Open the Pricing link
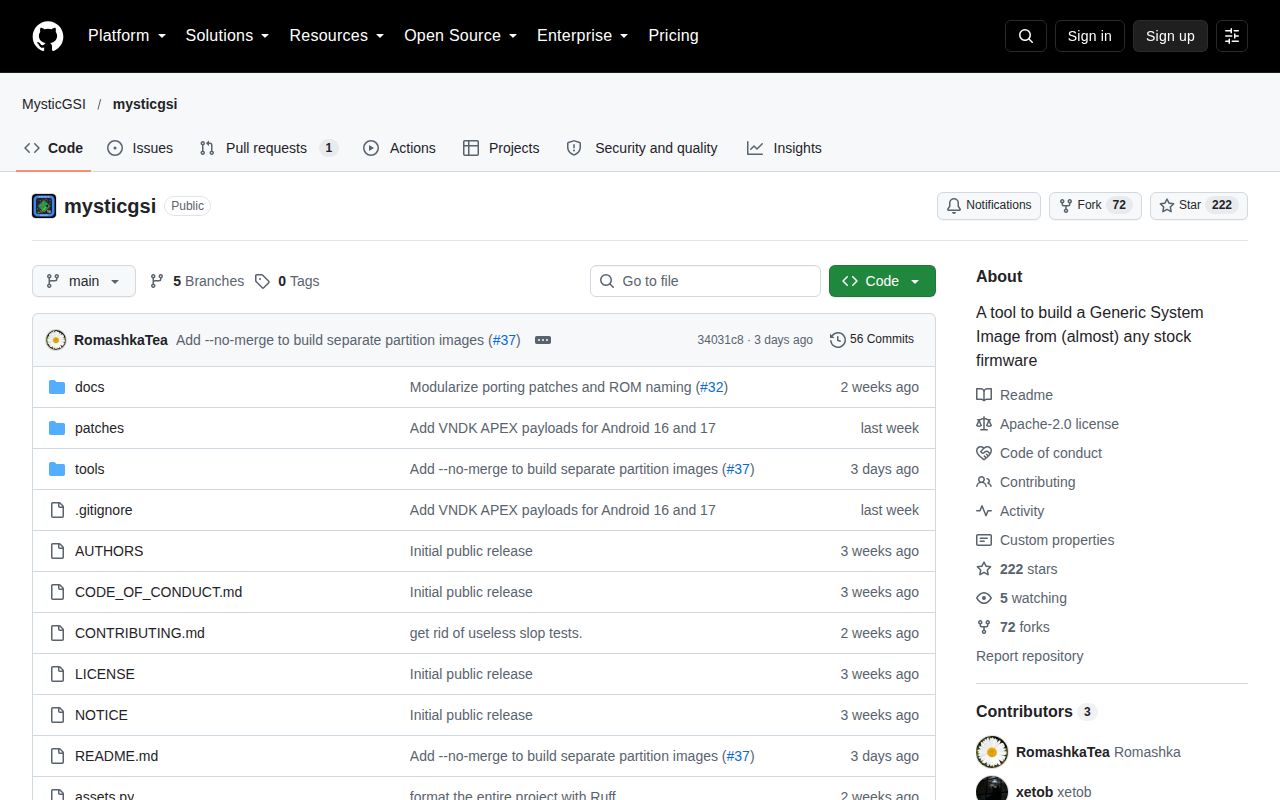 tap(673, 35)
